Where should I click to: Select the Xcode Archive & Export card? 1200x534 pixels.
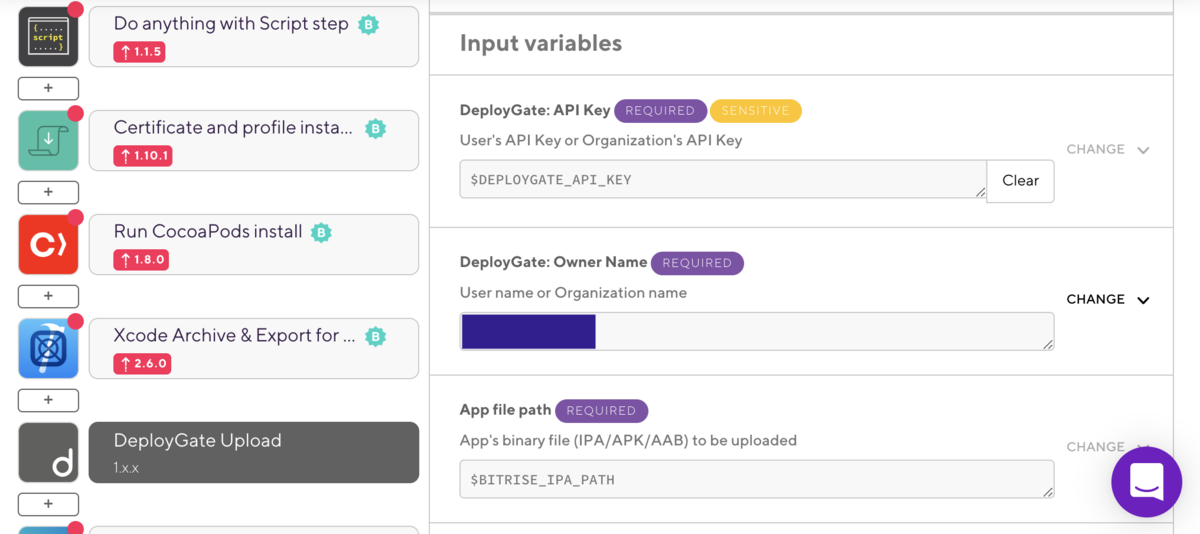tap(254, 349)
